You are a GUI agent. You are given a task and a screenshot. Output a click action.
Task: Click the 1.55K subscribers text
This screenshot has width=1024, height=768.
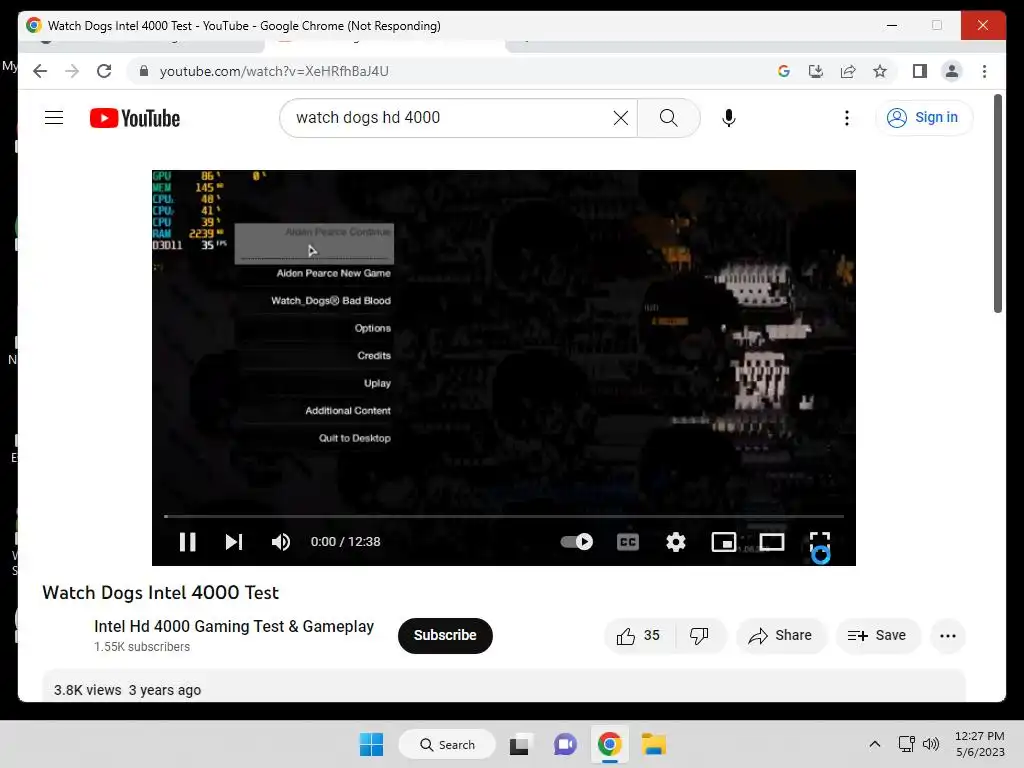142,647
